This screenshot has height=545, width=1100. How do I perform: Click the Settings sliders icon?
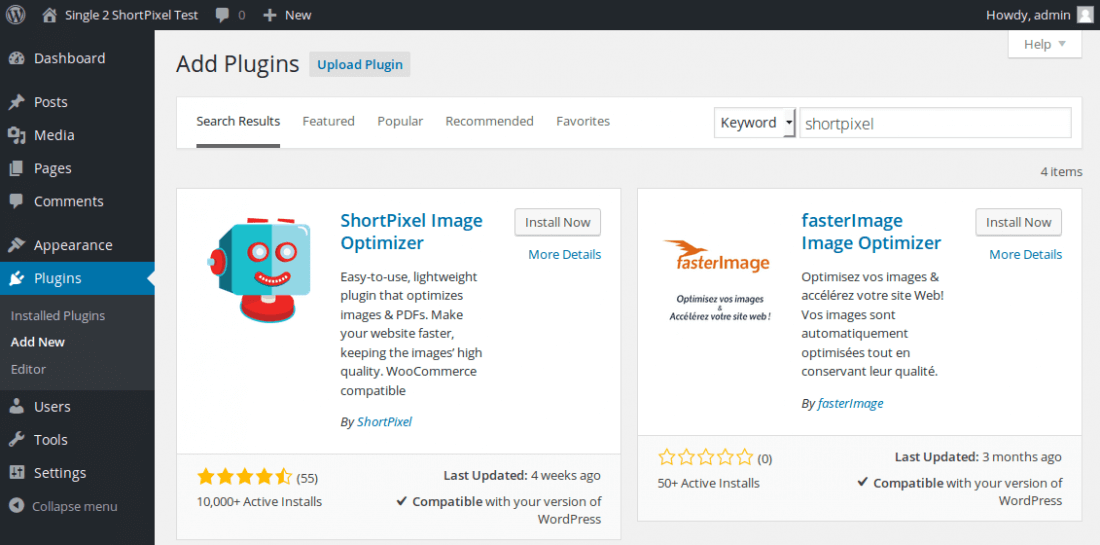(17, 473)
